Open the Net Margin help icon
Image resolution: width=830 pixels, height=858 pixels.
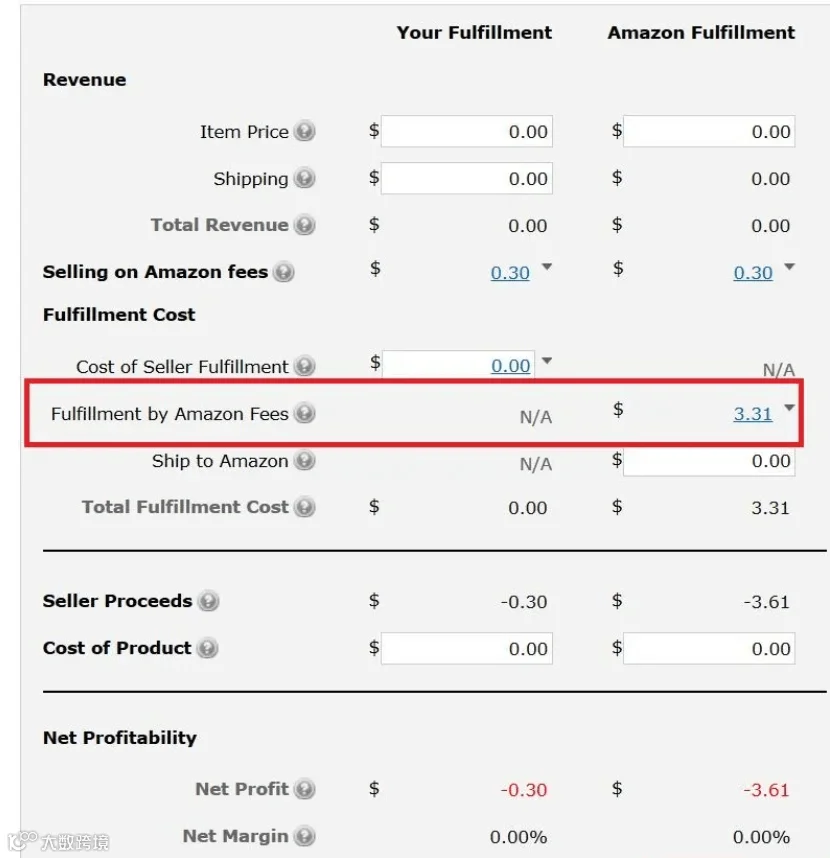(x=304, y=836)
